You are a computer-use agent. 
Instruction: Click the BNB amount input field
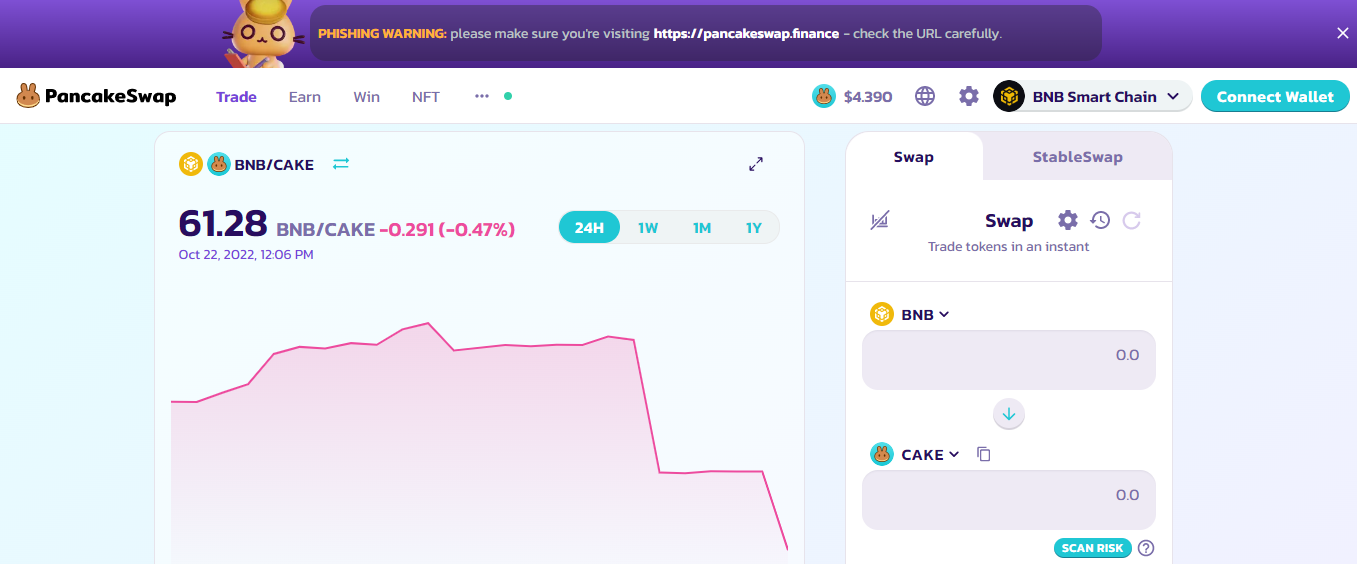tap(1009, 359)
